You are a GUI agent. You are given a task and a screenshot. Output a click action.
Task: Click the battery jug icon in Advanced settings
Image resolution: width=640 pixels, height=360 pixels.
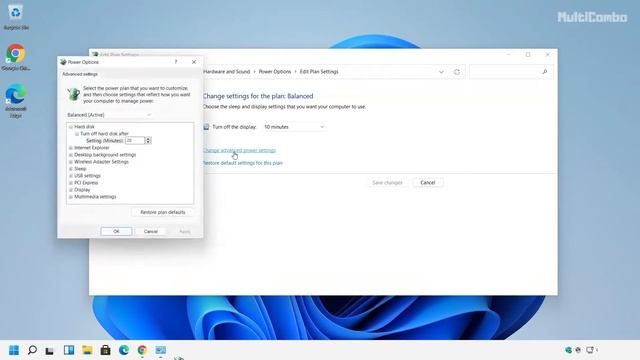73,94
